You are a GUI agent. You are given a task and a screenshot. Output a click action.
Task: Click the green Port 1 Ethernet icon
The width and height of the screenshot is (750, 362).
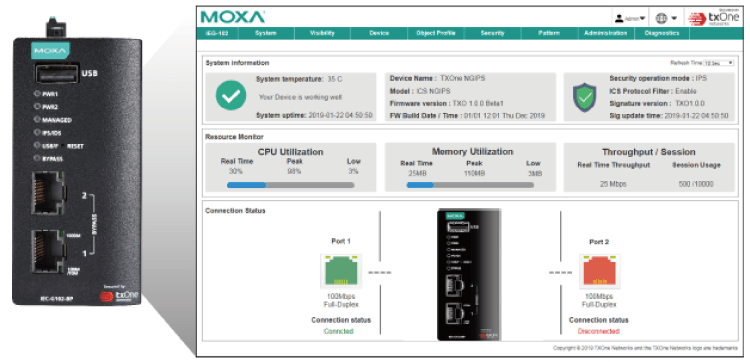[x=341, y=271]
